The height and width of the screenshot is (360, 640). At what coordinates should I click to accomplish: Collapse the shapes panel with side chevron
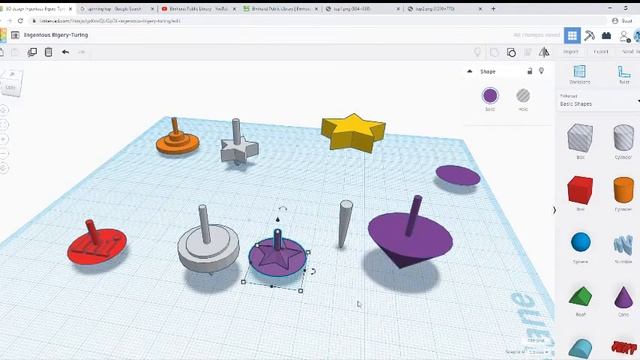pos(554,210)
